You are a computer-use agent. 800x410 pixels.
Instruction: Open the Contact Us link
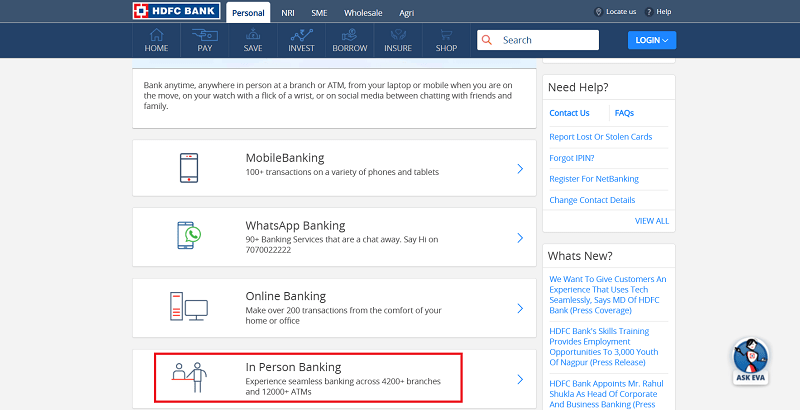[569, 113]
